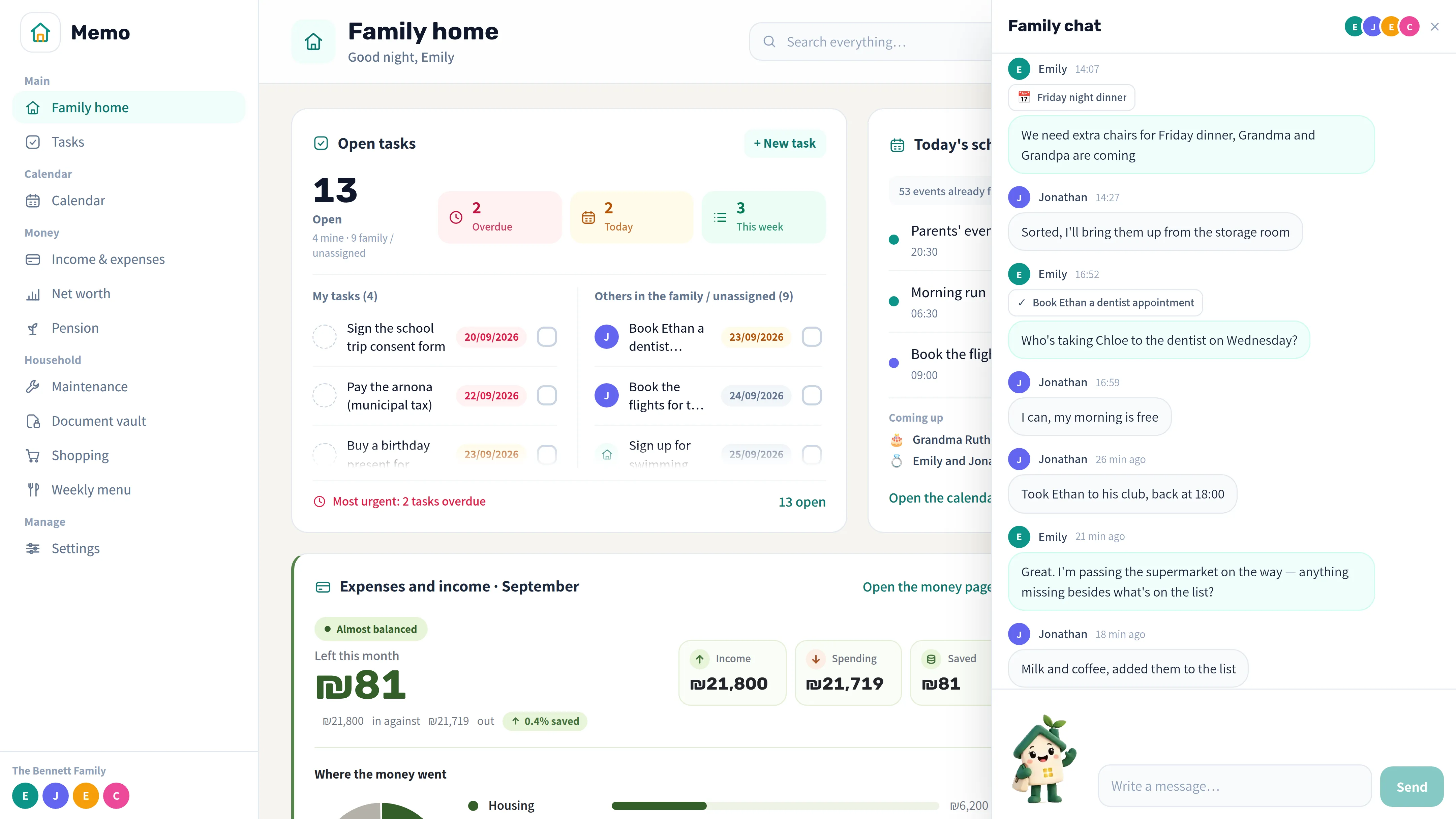Image resolution: width=1456 pixels, height=819 pixels.
Task: Go to Income & expenses page
Action: [x=129, y=260]
